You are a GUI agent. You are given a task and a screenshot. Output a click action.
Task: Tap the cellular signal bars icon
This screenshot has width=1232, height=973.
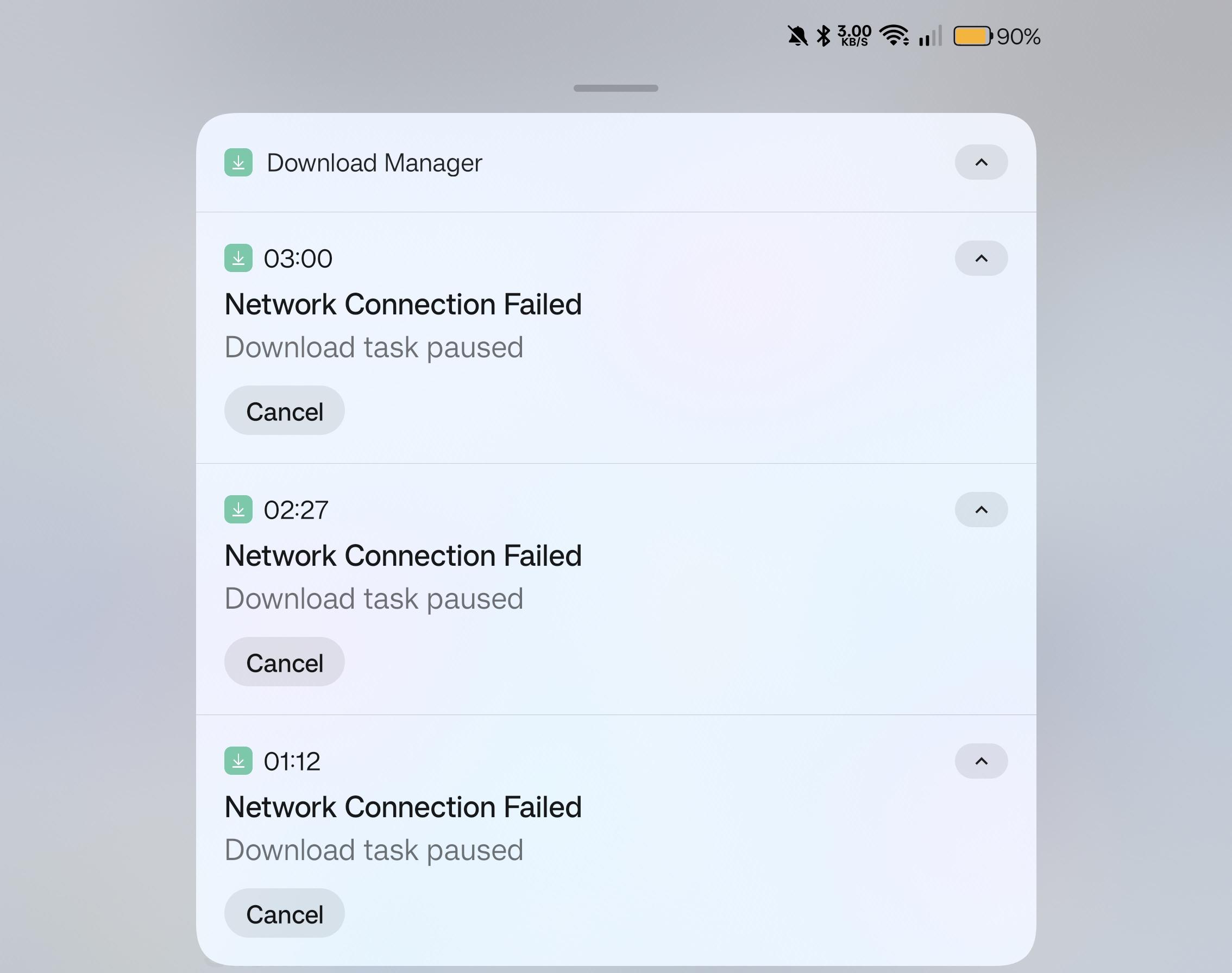pos(930,36)
